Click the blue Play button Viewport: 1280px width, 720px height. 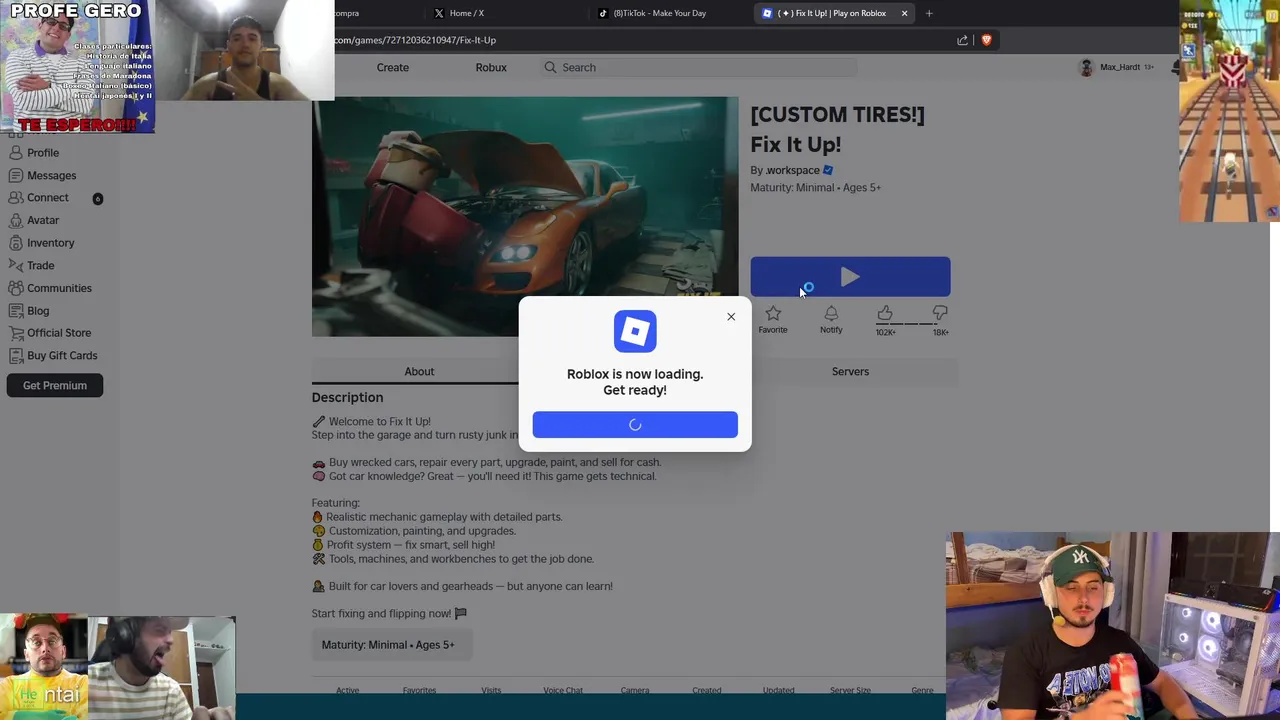(850, 277)
